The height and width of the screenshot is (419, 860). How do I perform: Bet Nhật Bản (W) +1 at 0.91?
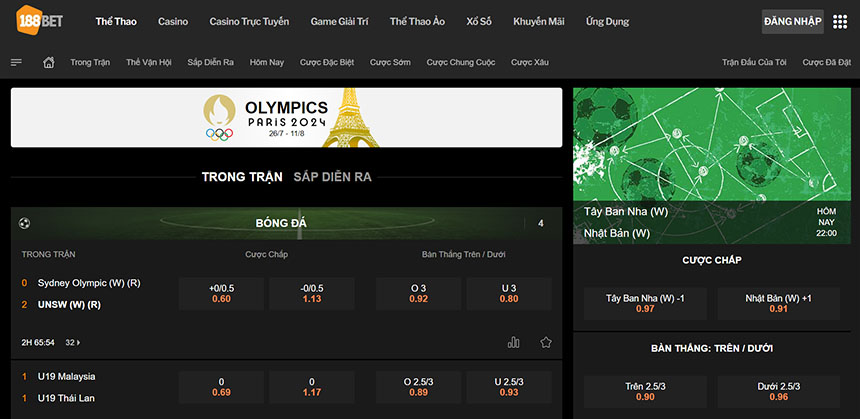(x=778, y=304)
